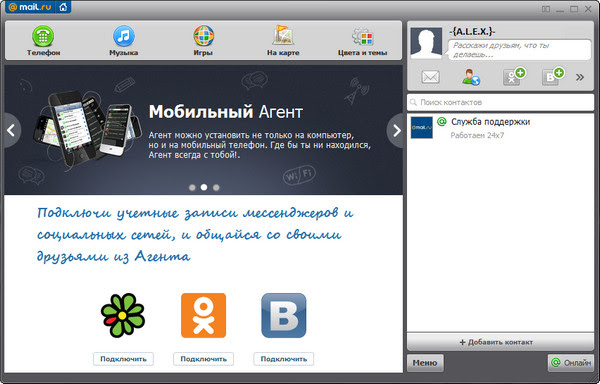
Task: Click the status message field
Action: (520, 50)
